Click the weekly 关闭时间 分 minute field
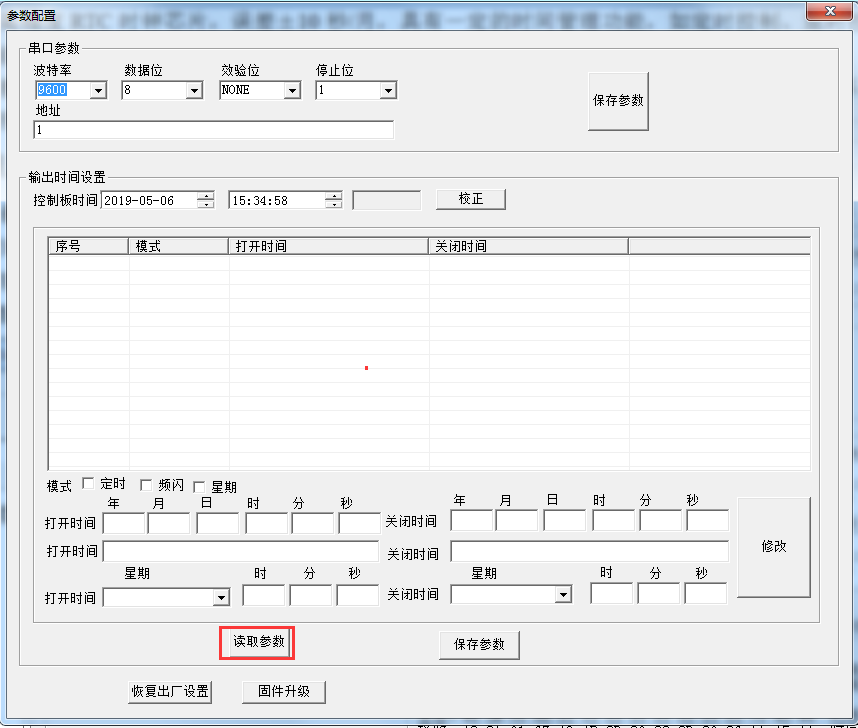Image resolution: width=858 pixels, height=728 pixels. (659, 593)
